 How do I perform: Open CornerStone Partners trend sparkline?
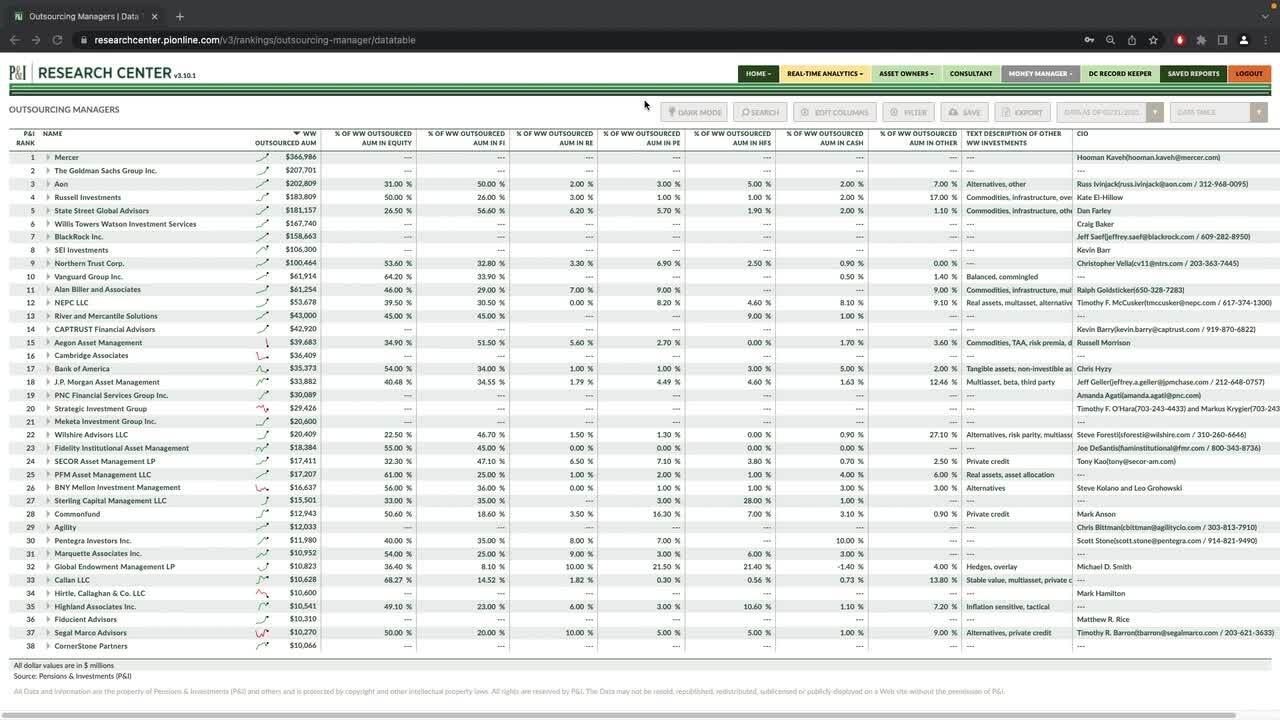tap(262, 645)
